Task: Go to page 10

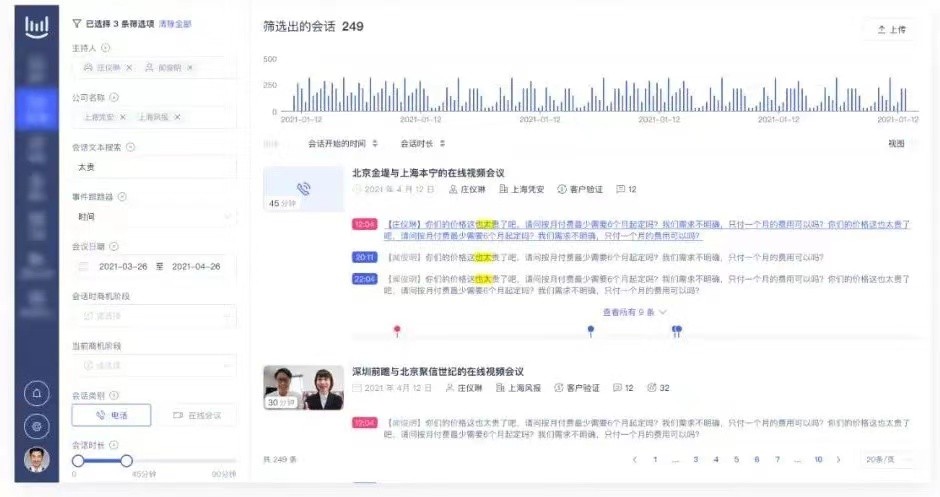Action: [x=818, y=460]
